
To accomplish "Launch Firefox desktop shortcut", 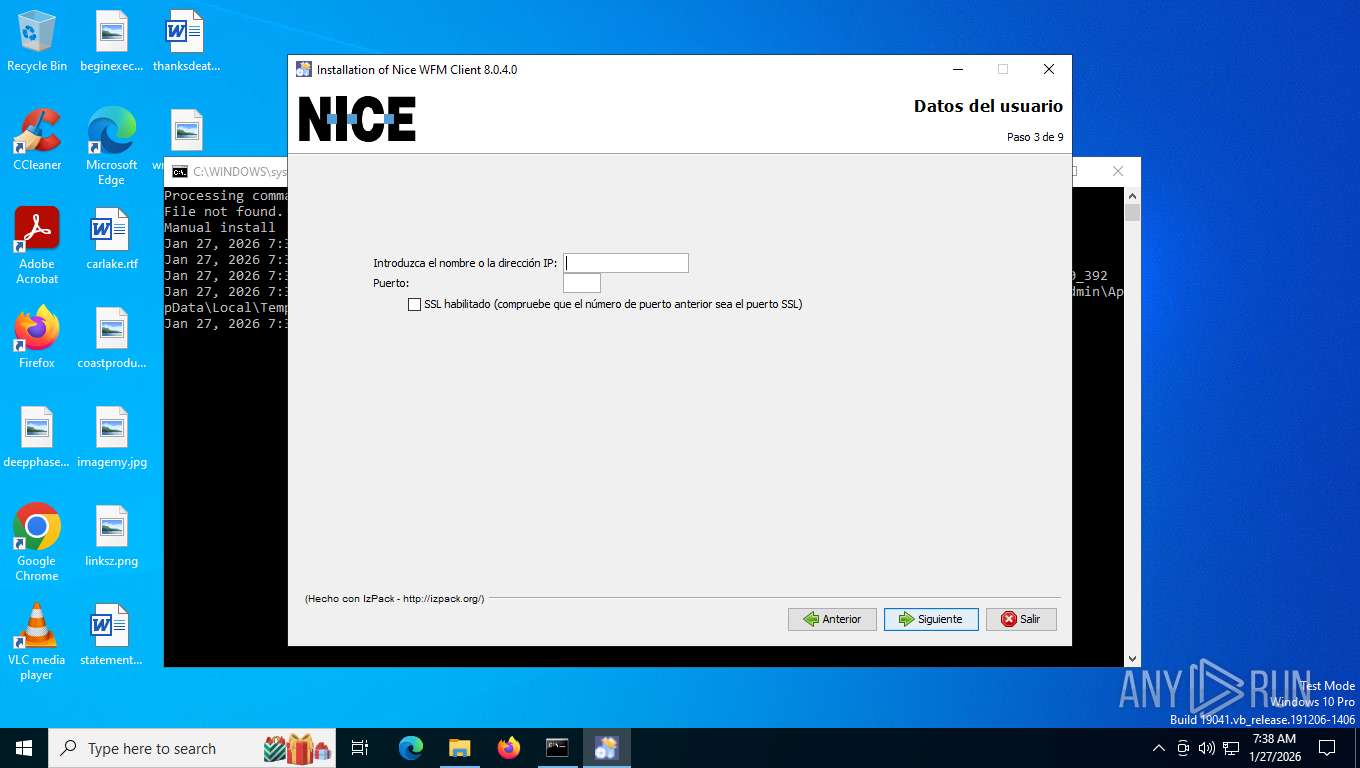I will pos(37,338).
